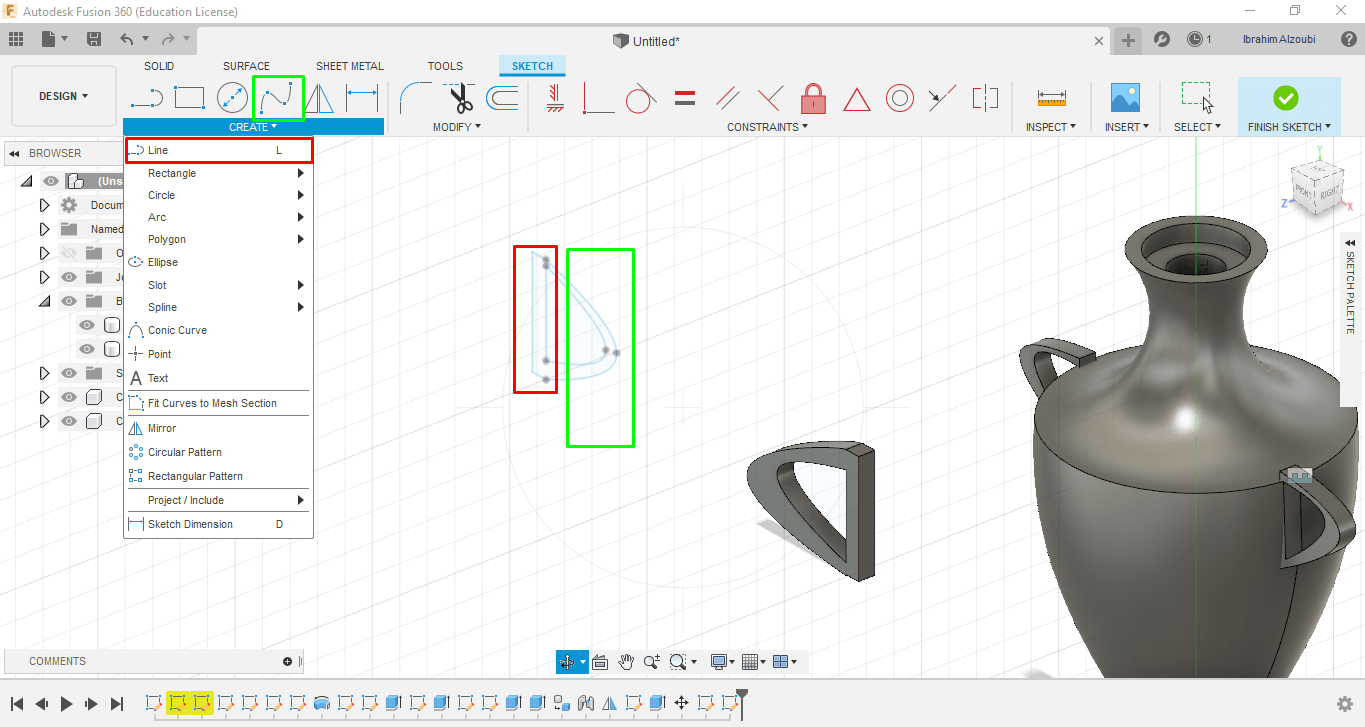Apply the Midpoint triangle constraint

856,98
